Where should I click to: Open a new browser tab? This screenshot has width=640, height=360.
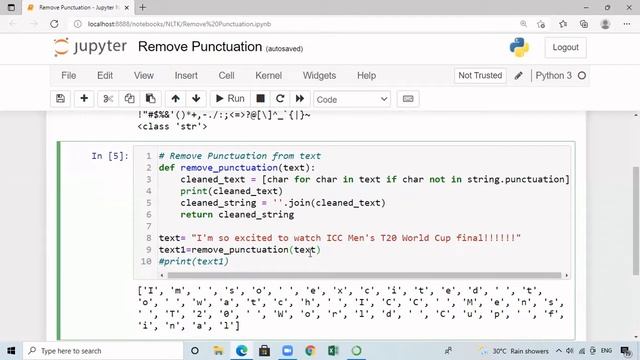click(142, 7)
